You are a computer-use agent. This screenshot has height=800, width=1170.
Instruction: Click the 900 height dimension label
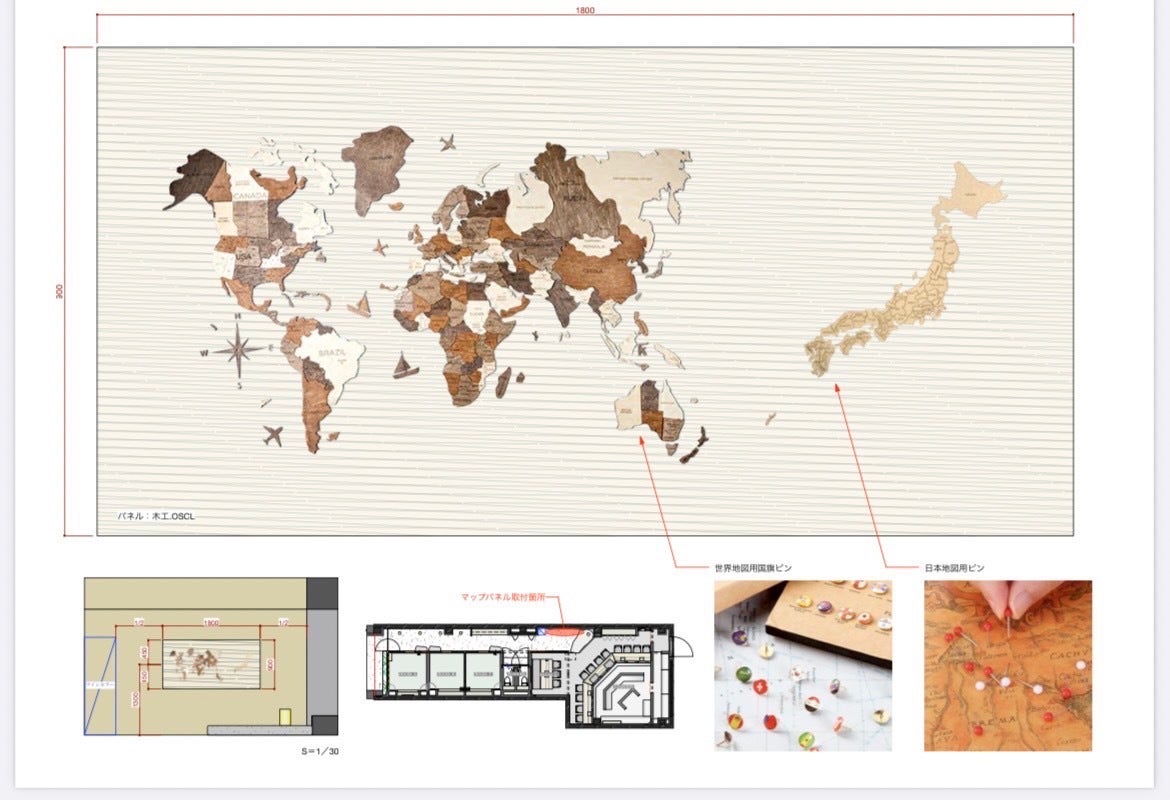click(x=59, y=291)
